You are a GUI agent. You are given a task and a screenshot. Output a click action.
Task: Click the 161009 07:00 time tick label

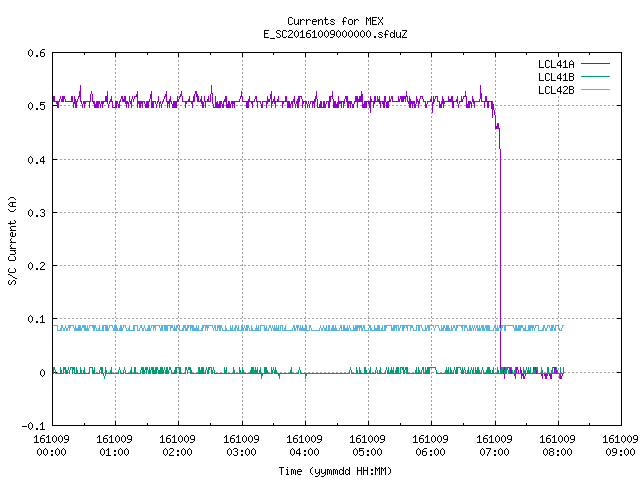point(494,446)
